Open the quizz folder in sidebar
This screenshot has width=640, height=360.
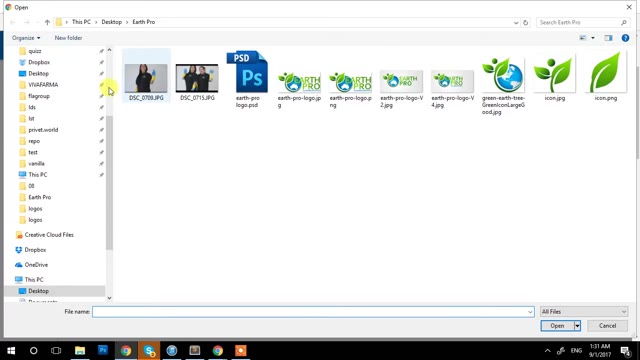tap(35, 51)
